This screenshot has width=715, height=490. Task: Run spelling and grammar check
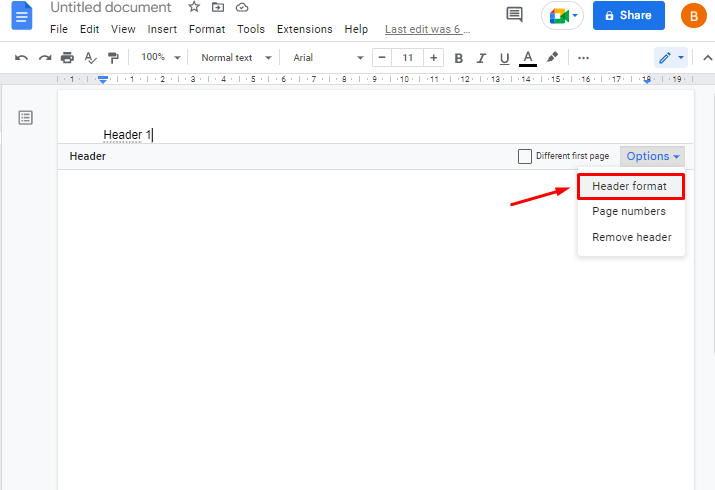tap(90, 58)
